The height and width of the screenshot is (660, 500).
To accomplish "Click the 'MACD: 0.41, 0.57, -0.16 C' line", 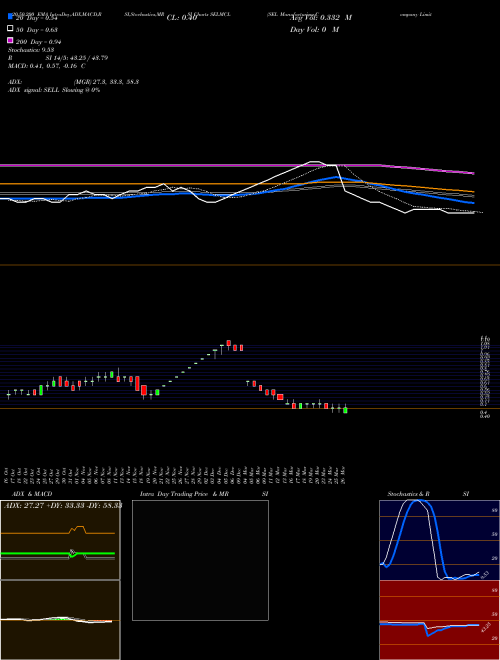I will tap(47, 66).
